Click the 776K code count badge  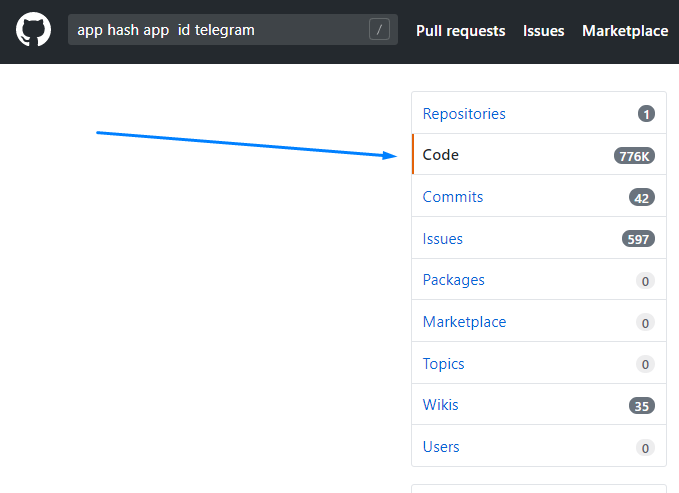634,156
